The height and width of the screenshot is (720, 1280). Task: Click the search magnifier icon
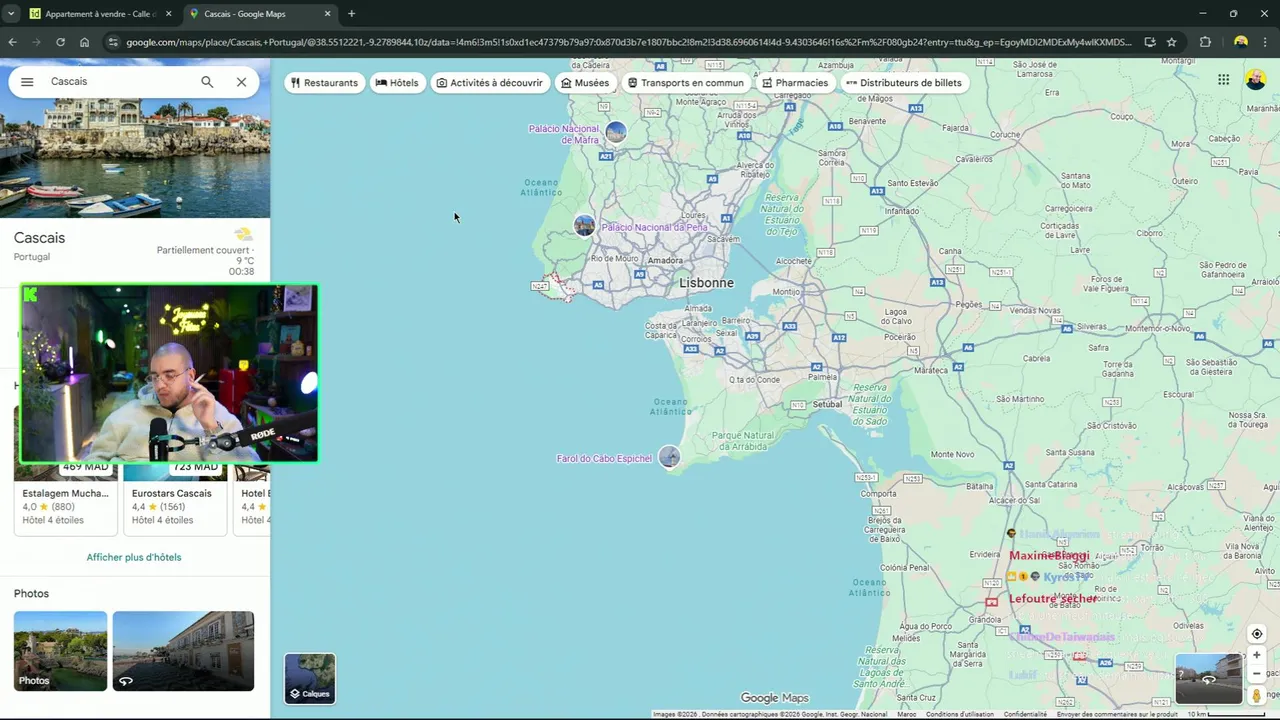pos(207,82)
